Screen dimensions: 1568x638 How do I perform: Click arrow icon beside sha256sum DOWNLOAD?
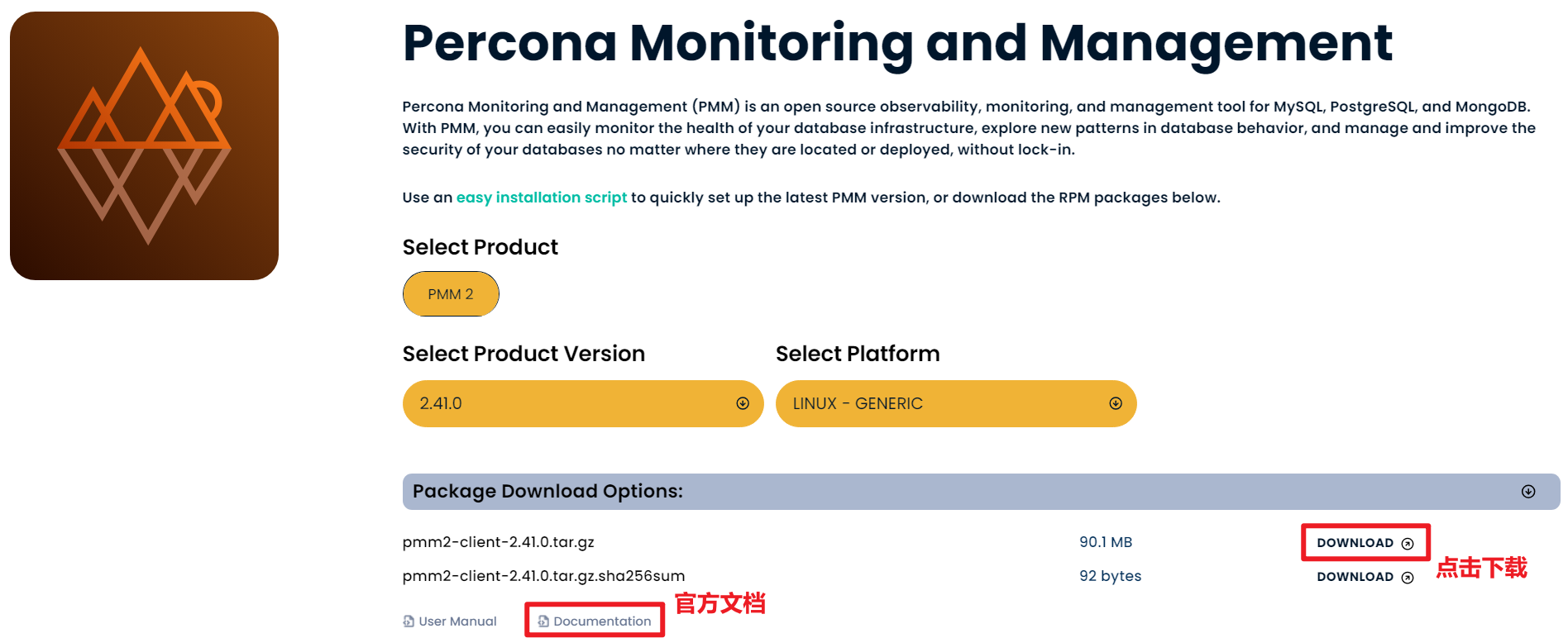tap(1408, 578)
